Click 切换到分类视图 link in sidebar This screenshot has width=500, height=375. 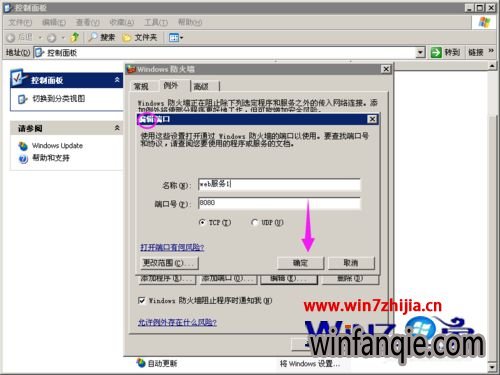[58, 99]
